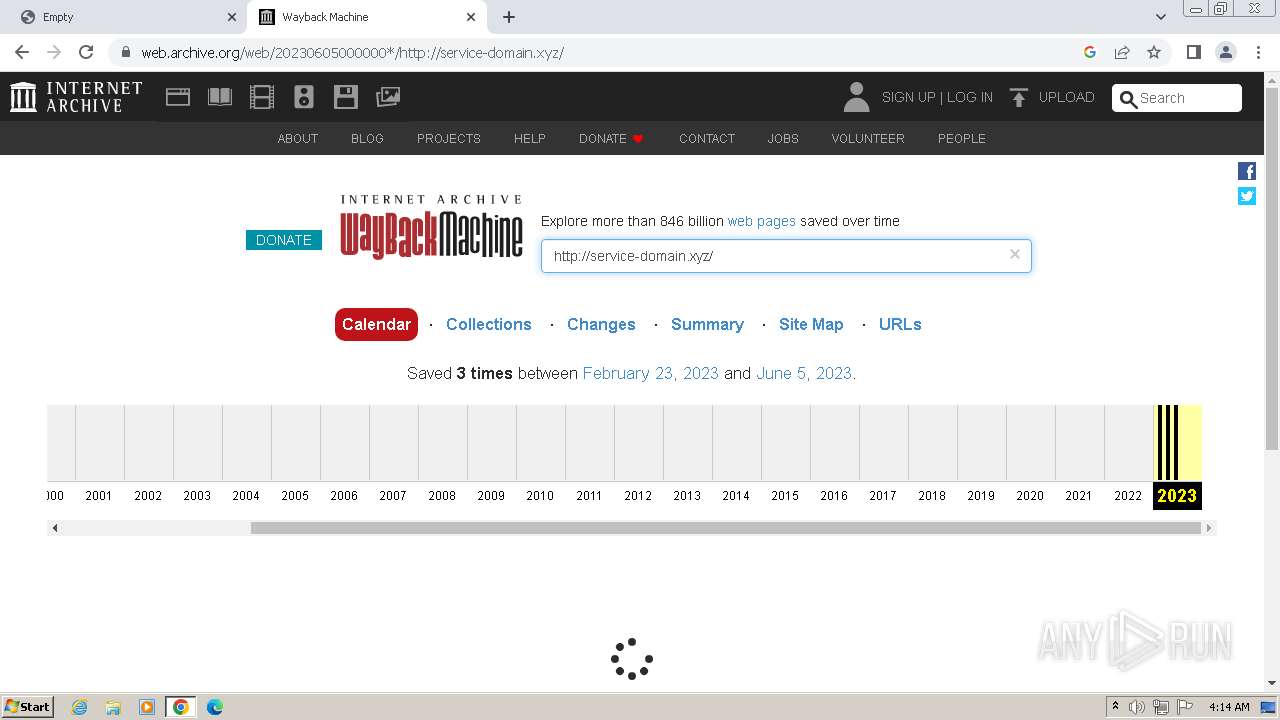Viewport: 1280px width, 720px height.
Task: Open the tab search dropdown arrow
Action: 1161,17
